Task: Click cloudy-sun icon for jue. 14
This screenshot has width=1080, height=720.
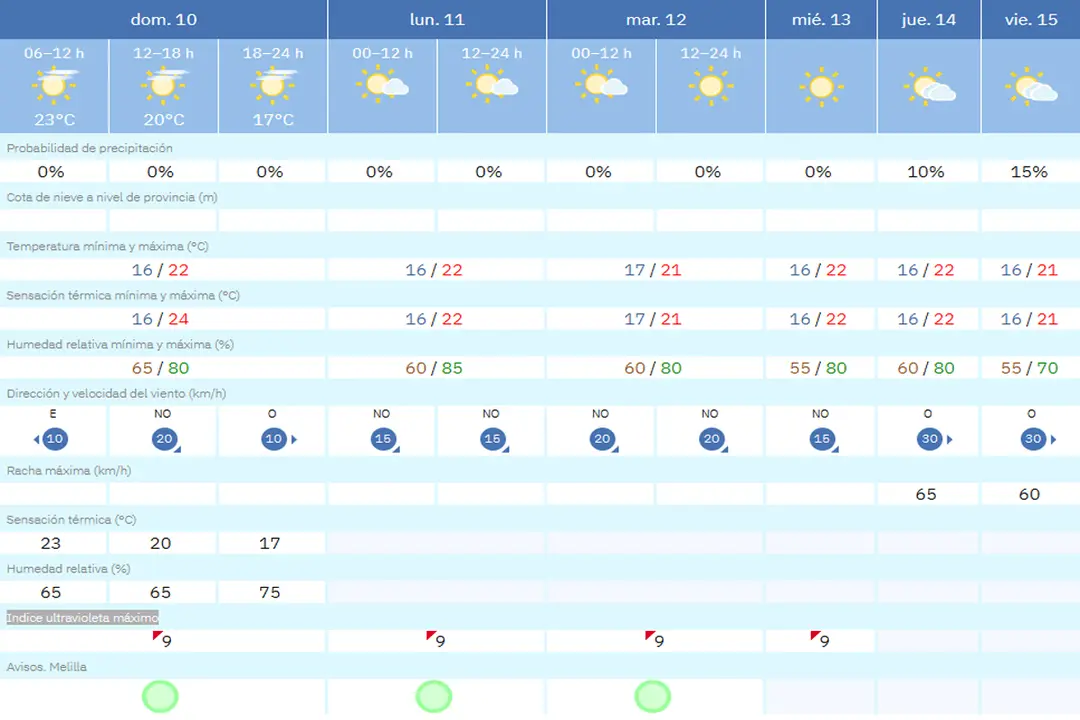Action: (x=929, y=87)
